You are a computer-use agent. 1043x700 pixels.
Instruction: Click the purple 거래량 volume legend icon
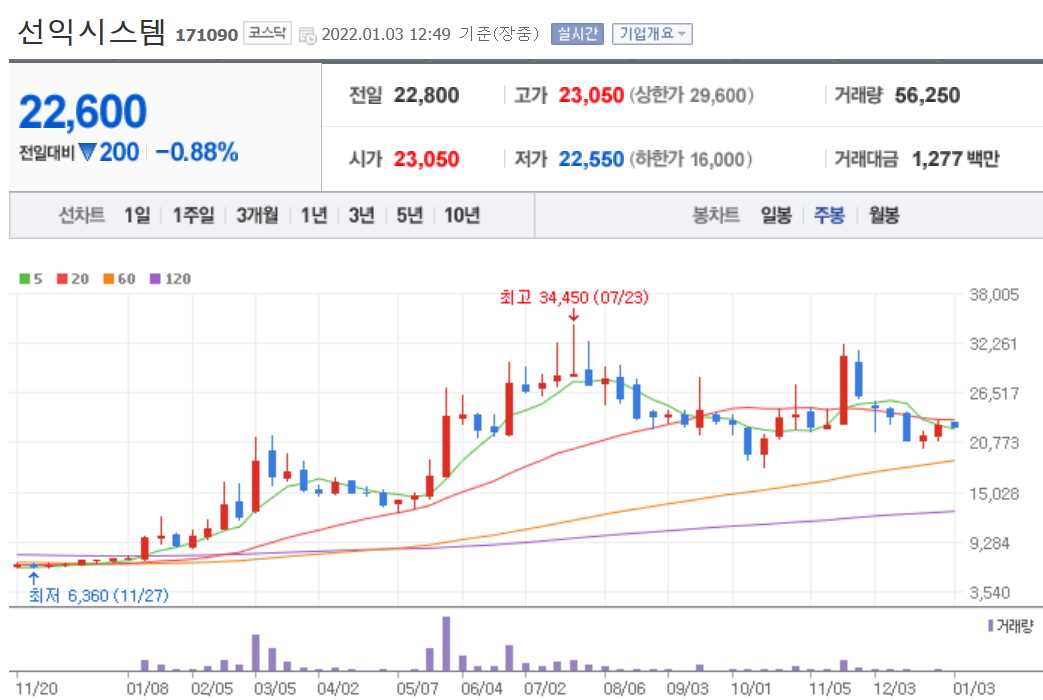(x=990, y=624)
